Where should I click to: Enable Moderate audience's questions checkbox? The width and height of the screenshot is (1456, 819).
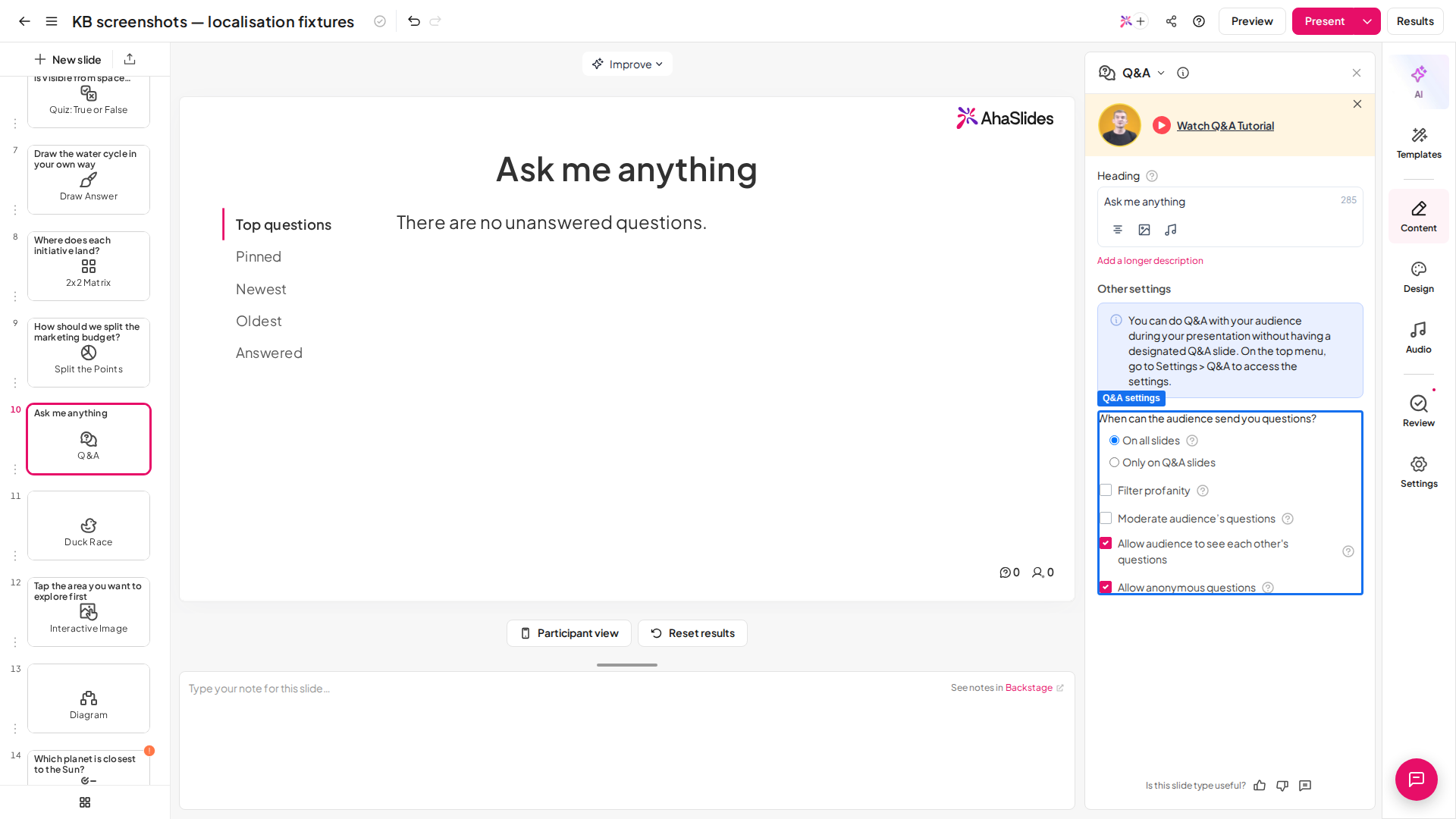pyautogui.click(x=1106, y=519)
